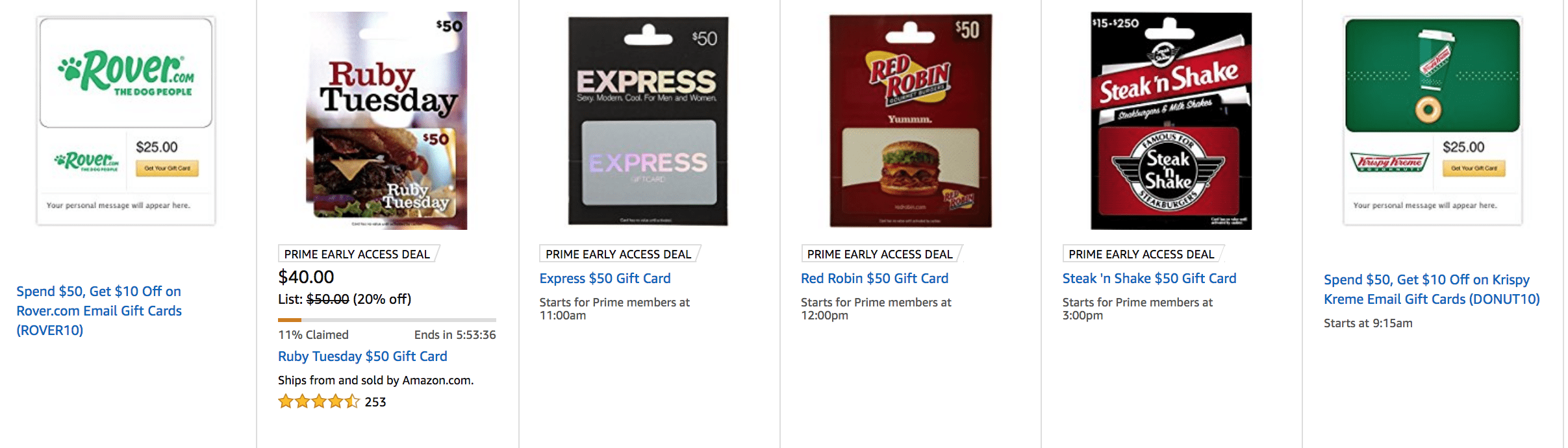Screen dimensions: 1568x448
Task: Click the $40.00 Ruby Tuesday deal price
Action: click(x=306, y=277)
